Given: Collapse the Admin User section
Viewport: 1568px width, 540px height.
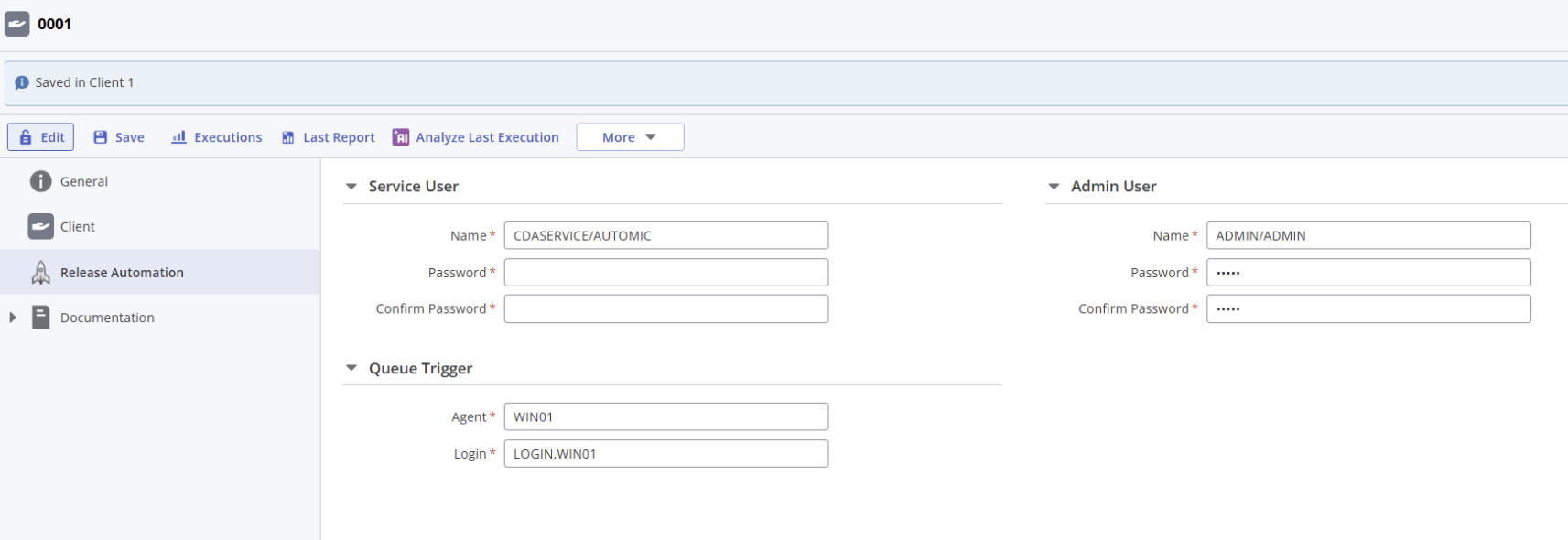Looking at the screenshot, I should click(1054, 187).
